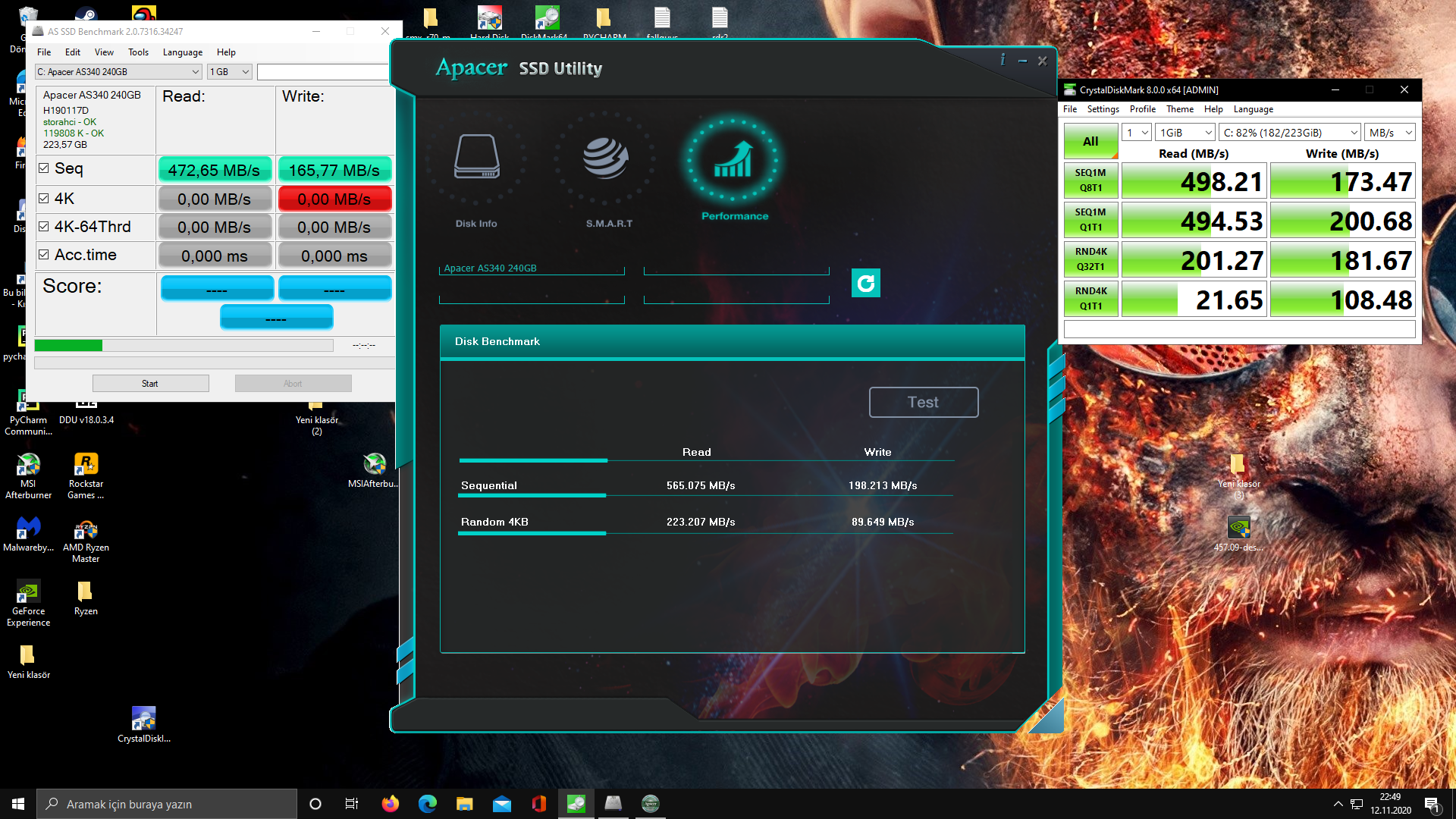Toggle the Acc.time checkbox
Viewport: 1456px width, 819px height.
click(x=44, y=255)
